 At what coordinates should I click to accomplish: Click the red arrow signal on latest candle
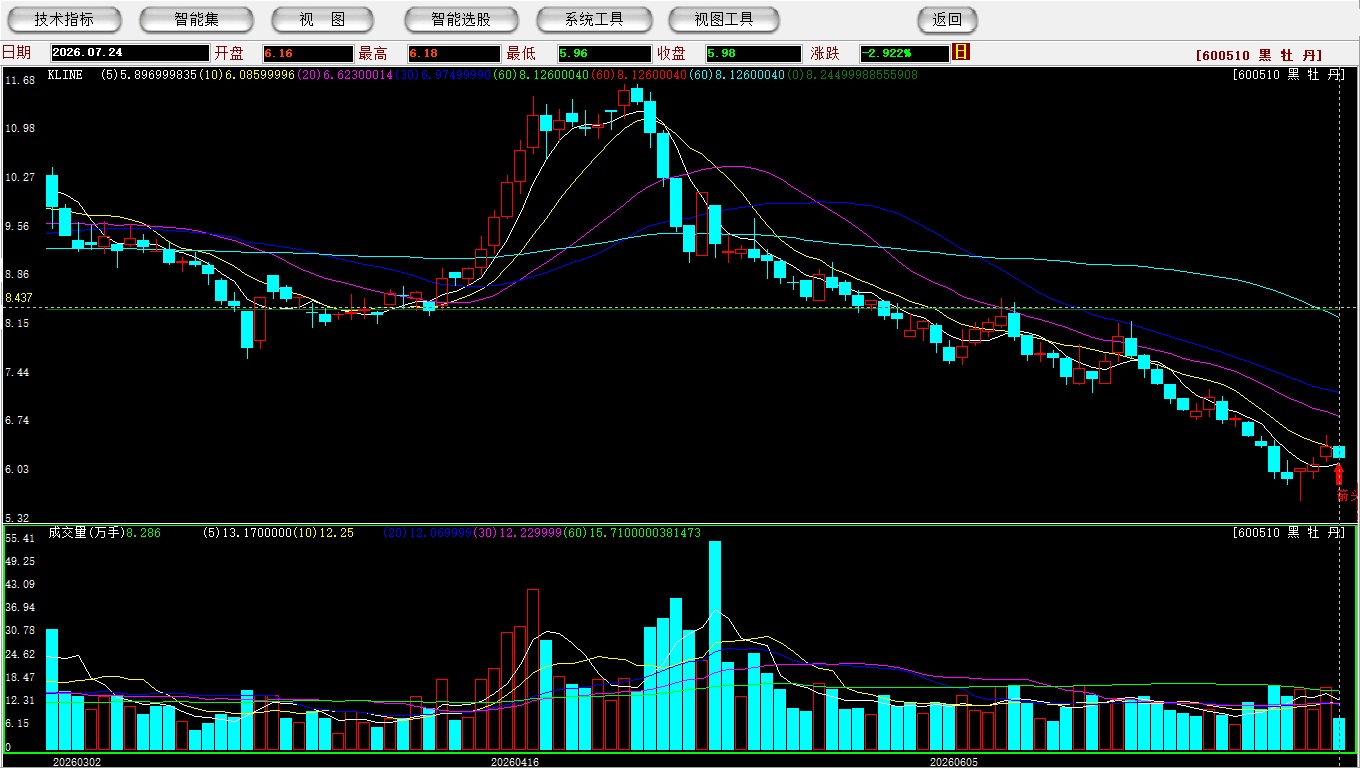[1339, 474]
